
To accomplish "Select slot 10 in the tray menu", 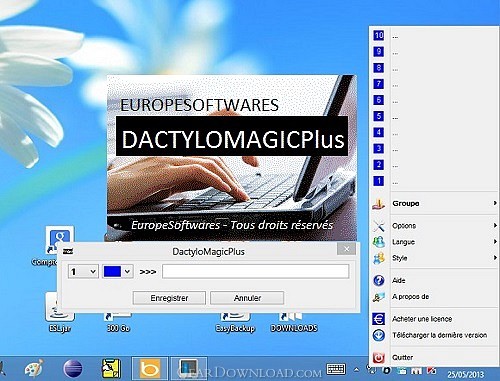I will 433,35.
